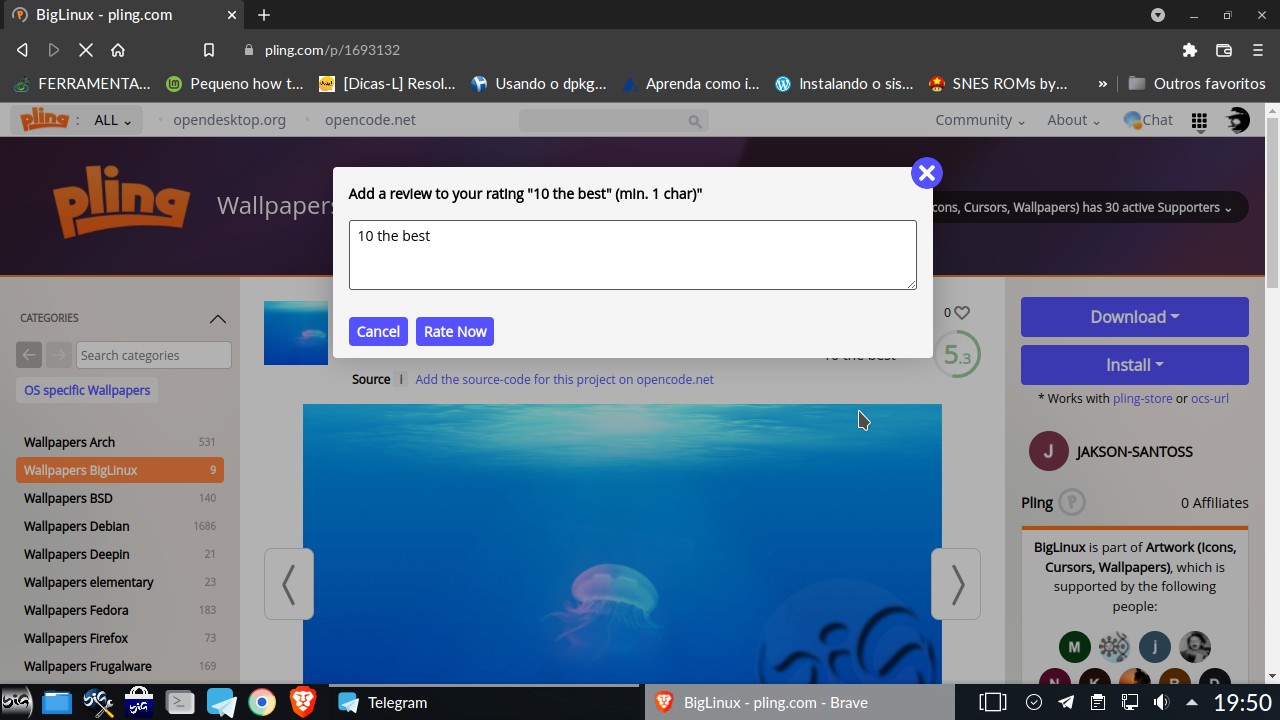Viewport: 1280px width, 720px height.
Task: Open Wallpapers BigLinux category
Action: click(x=120, y=470)
